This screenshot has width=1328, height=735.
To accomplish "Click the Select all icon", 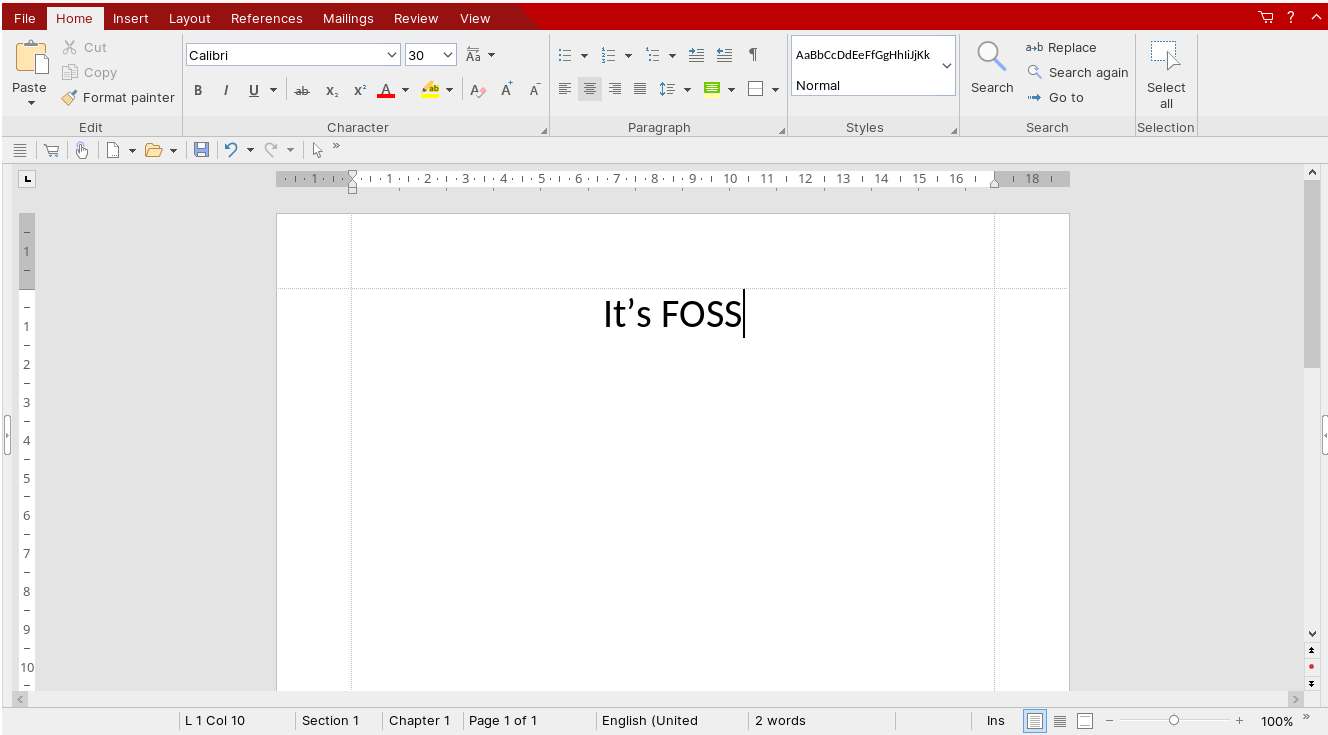I will click(x=1165, y=58).
